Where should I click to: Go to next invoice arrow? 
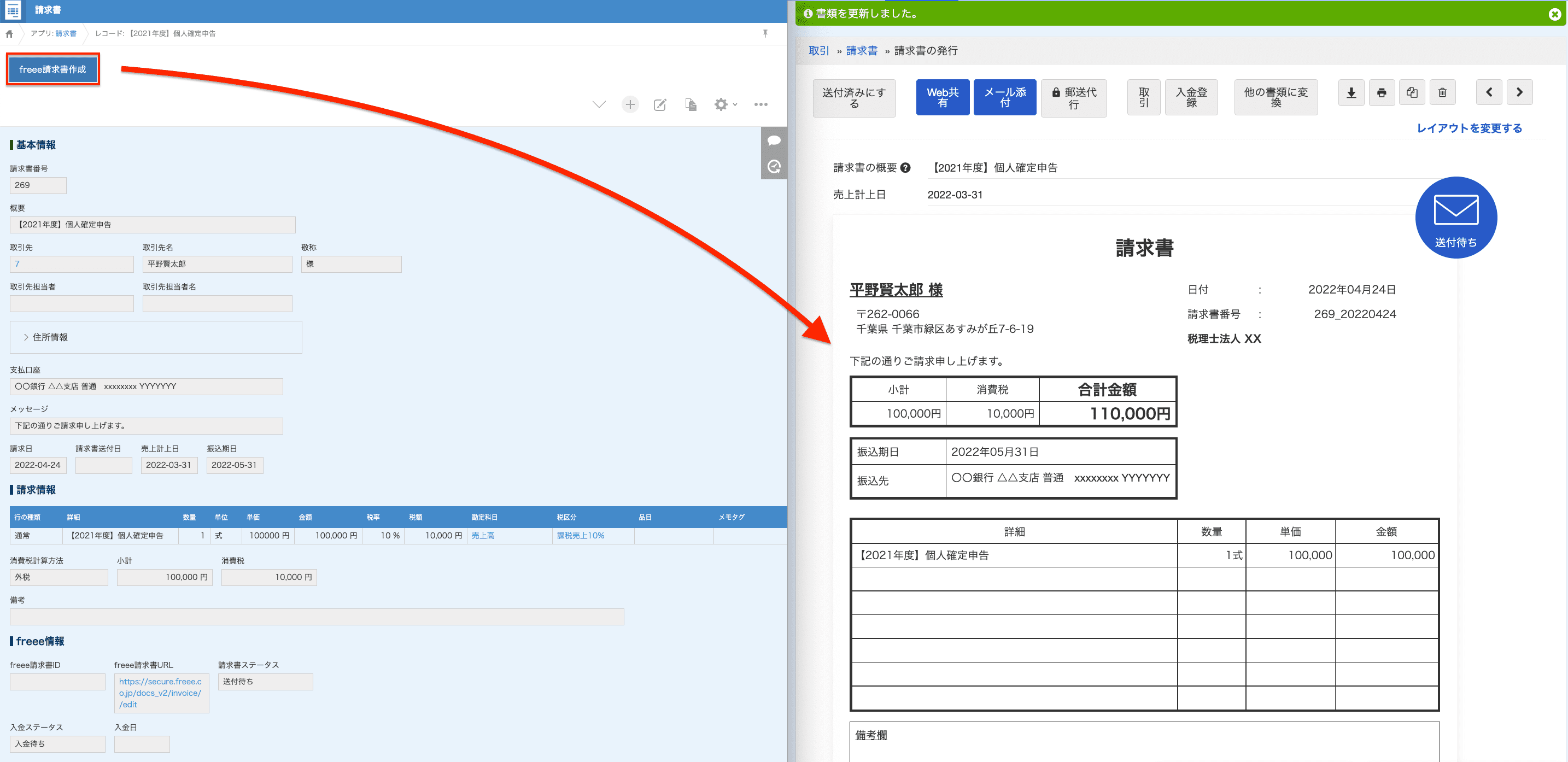1519,92
